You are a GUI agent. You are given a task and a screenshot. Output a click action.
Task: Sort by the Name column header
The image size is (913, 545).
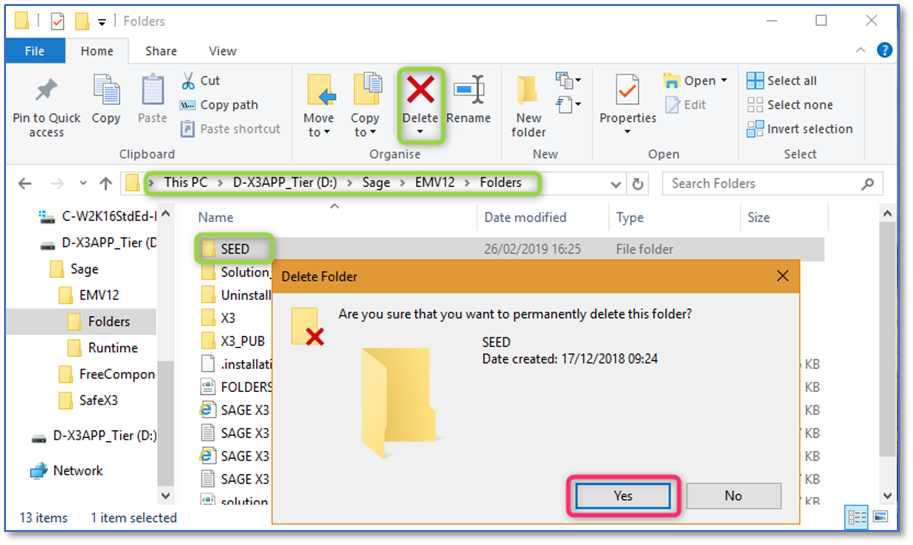pyautogui.click(x=216, y=217)
